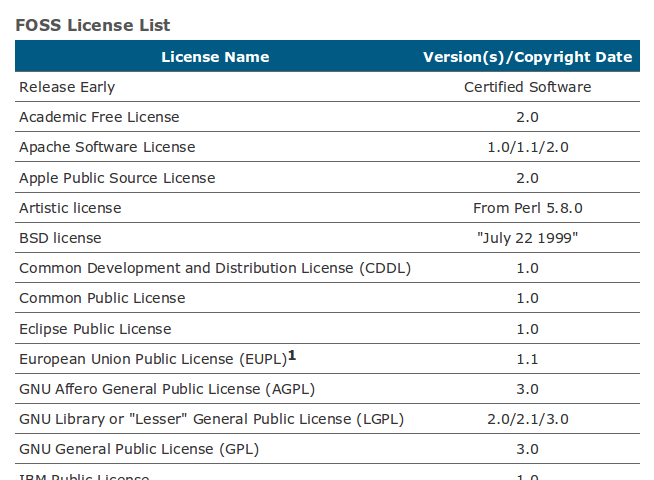The height and width of the screenshot is (480, 654).
Task: Click the 'FOSS License List' heading
Action: point(93,25)
